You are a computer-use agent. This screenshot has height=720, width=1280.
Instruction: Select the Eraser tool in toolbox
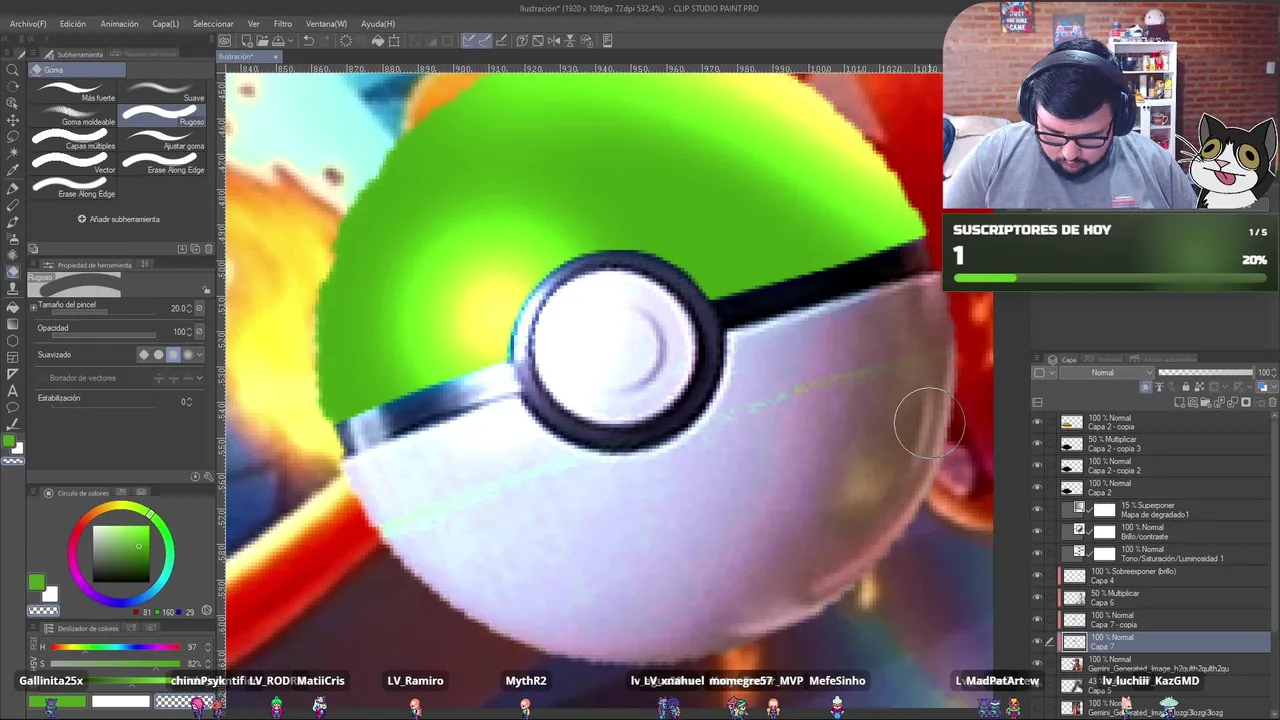click(x=13, y=272)
